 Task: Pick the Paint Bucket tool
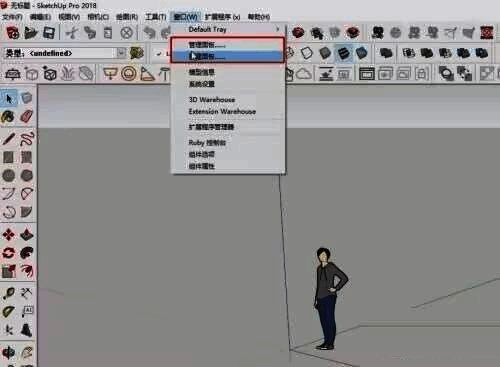point(8,116)
